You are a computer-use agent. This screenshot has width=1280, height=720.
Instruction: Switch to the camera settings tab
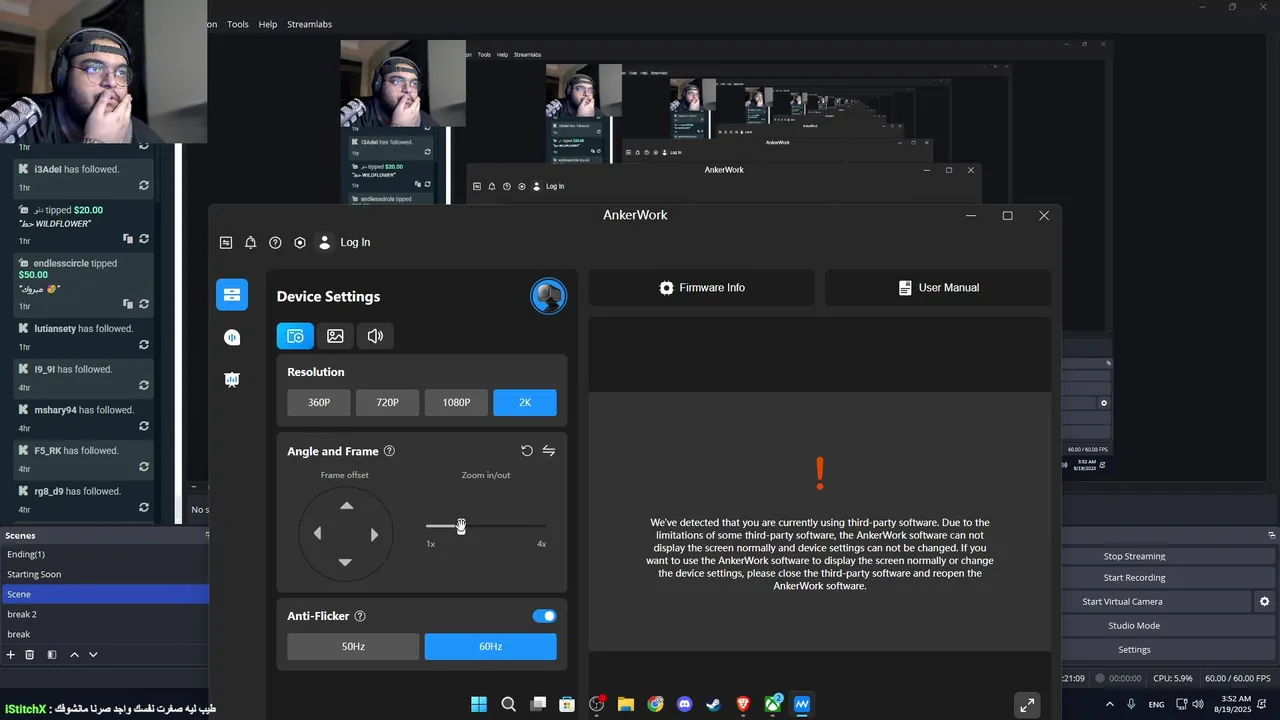(295, 336)
